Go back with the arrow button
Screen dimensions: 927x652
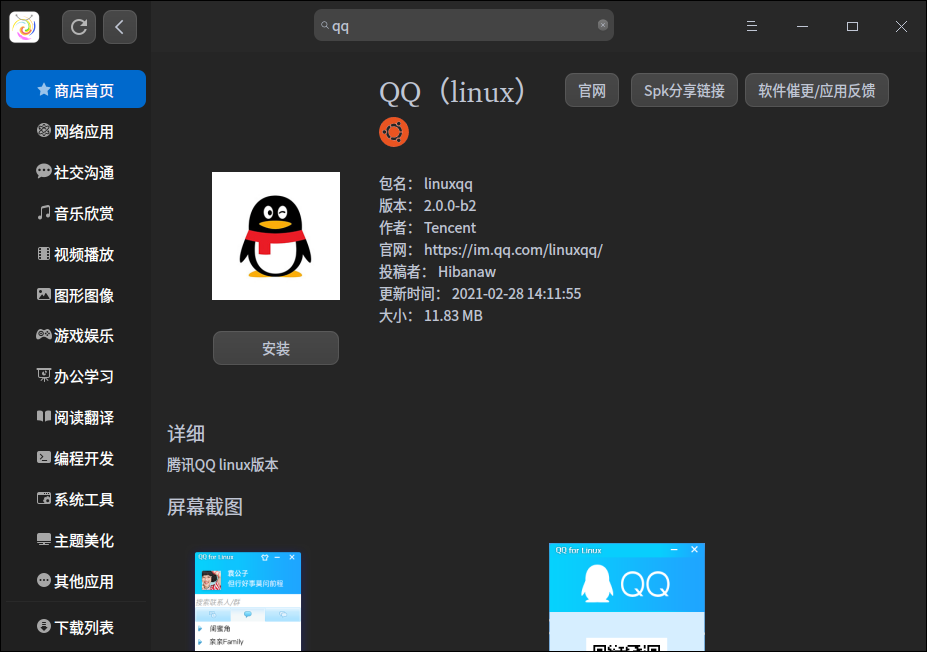click(x=120, y=27)
